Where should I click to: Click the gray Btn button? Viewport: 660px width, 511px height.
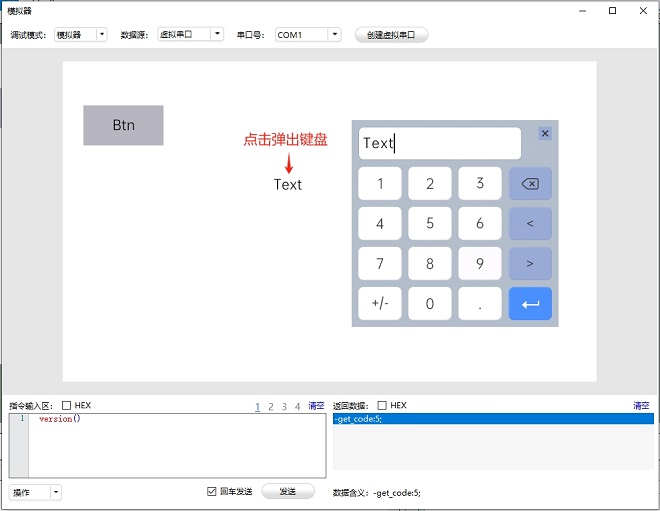tap(123, 125)
